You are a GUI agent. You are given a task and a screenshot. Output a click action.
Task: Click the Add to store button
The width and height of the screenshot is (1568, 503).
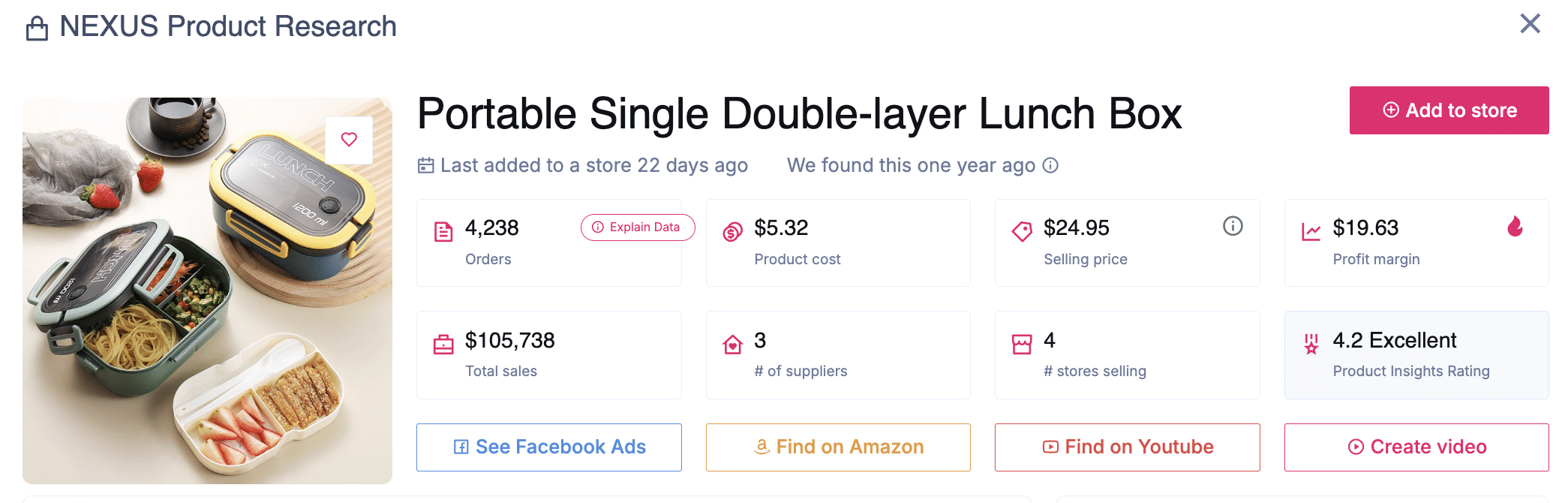click(1449, 110)
